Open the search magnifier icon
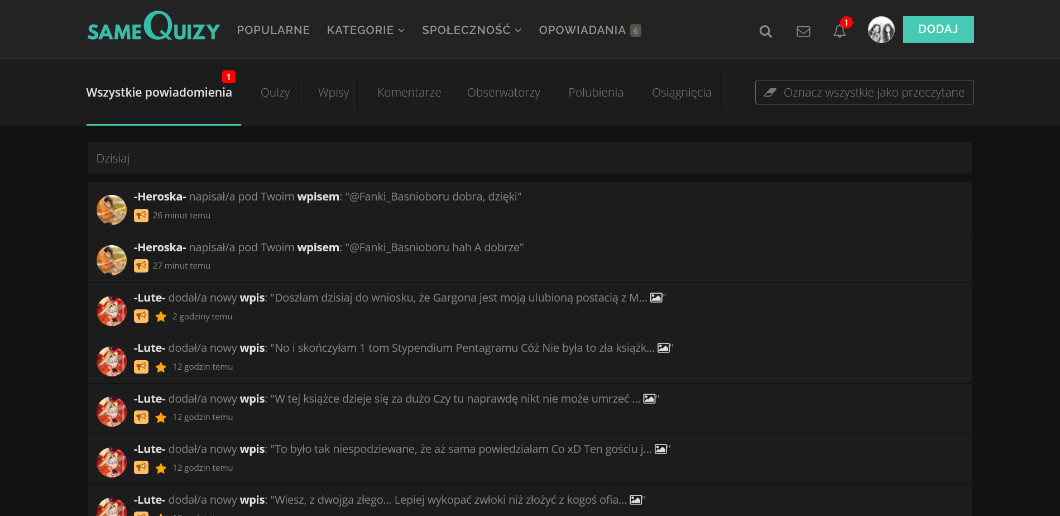The image size is (1060, 516). coord(766,31)
